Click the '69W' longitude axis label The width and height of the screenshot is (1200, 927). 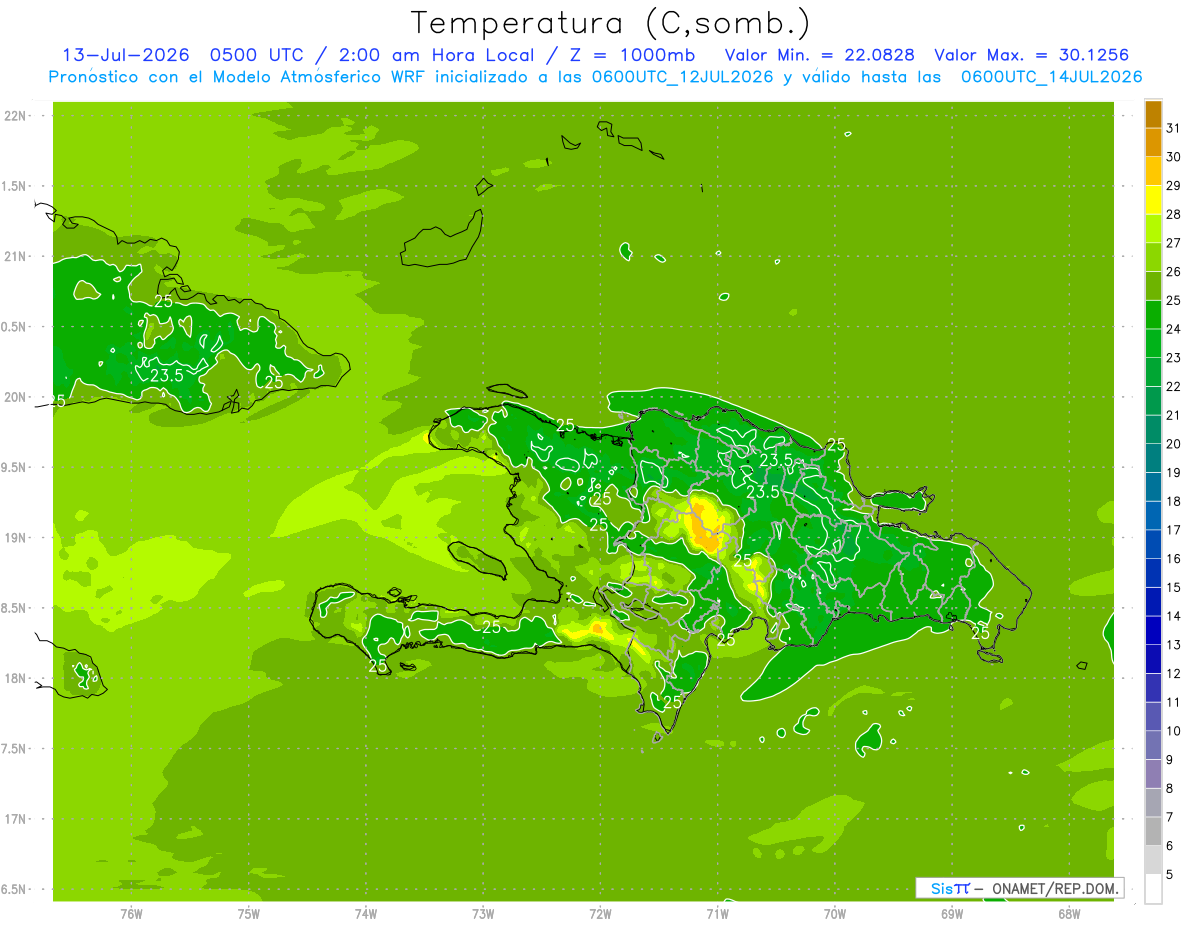tap(952, 913)
